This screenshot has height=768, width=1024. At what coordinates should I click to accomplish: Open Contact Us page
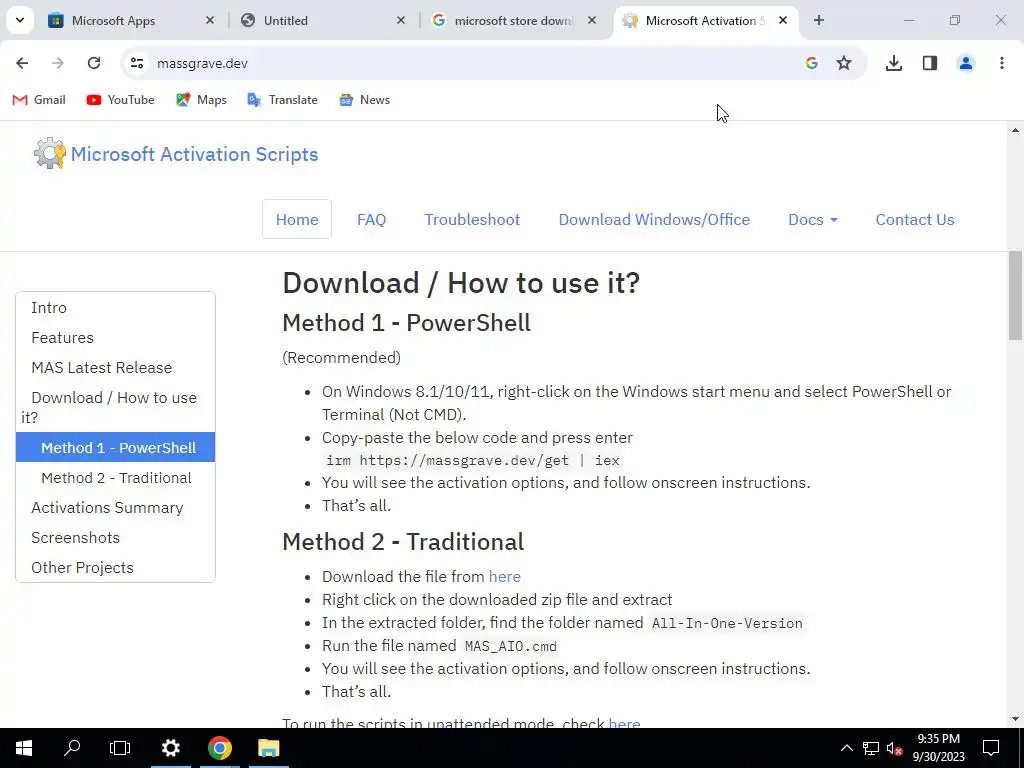click(x=915, y=219)
